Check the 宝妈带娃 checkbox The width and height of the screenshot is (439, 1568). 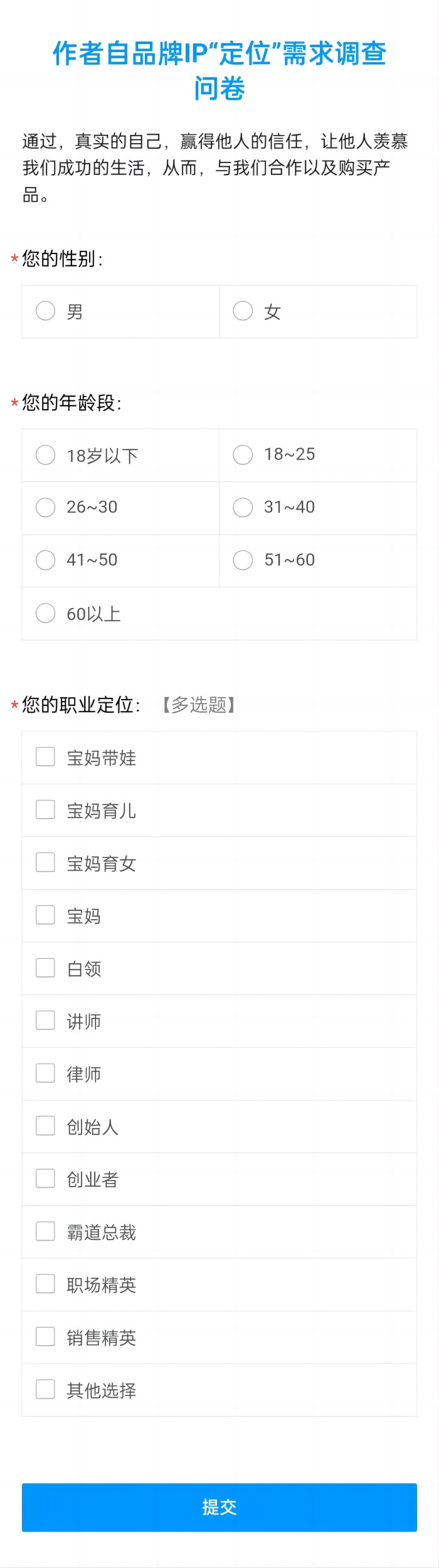click(46, 757)
